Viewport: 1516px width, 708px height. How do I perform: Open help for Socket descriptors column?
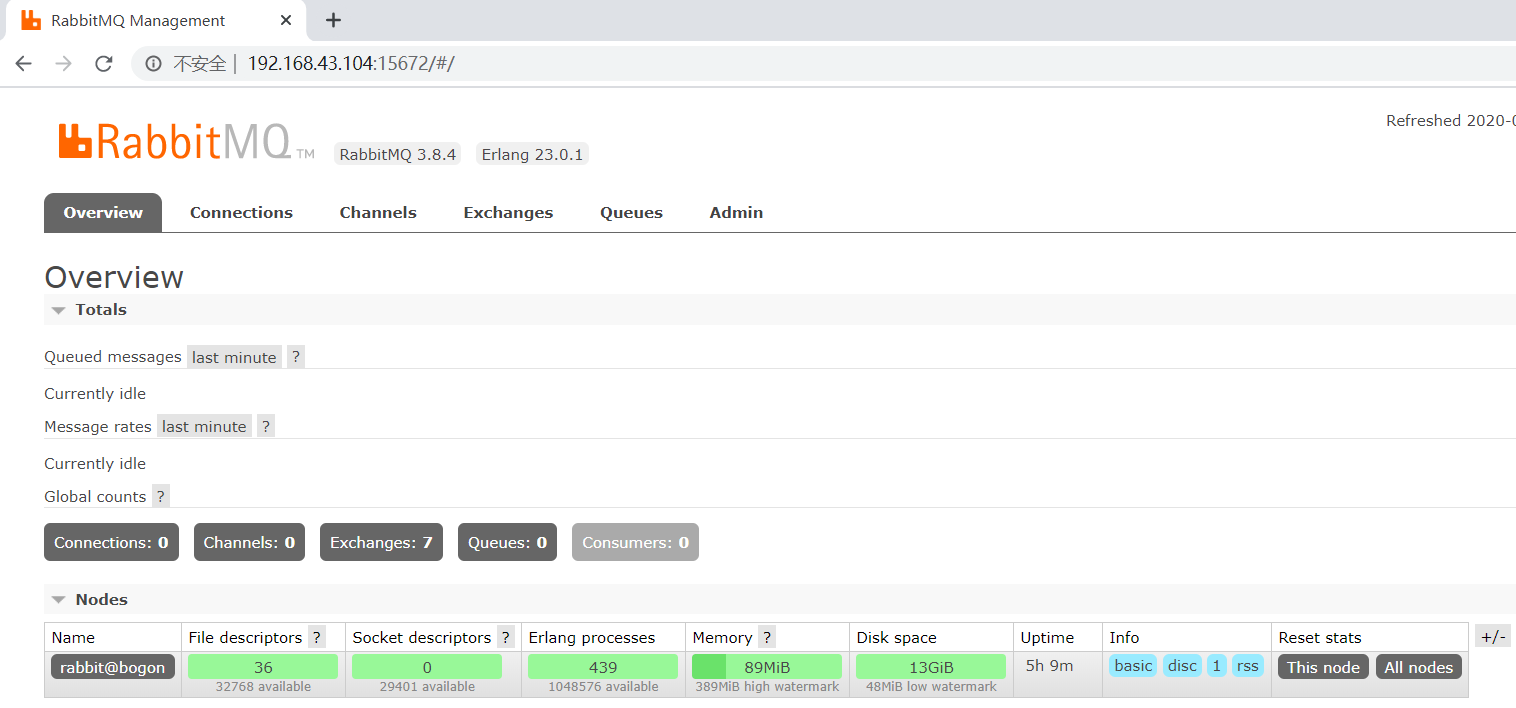pyautogui.click(x=506, y=637)
